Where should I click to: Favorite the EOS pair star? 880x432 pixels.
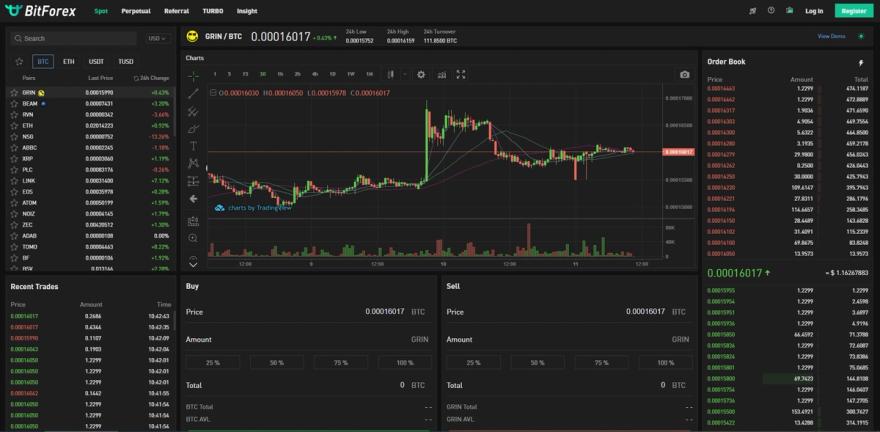(x=14, y=192)
